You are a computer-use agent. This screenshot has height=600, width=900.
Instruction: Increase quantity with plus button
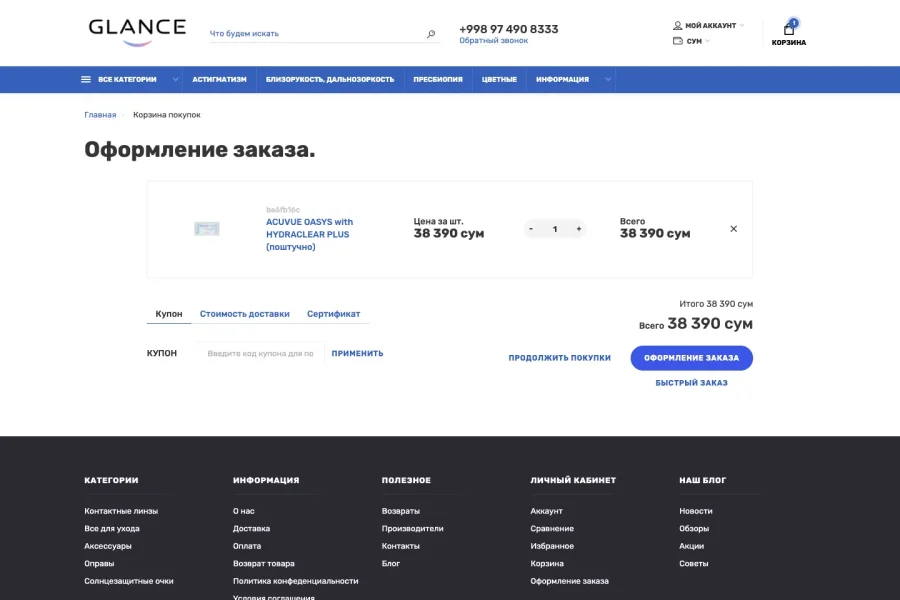579,229
